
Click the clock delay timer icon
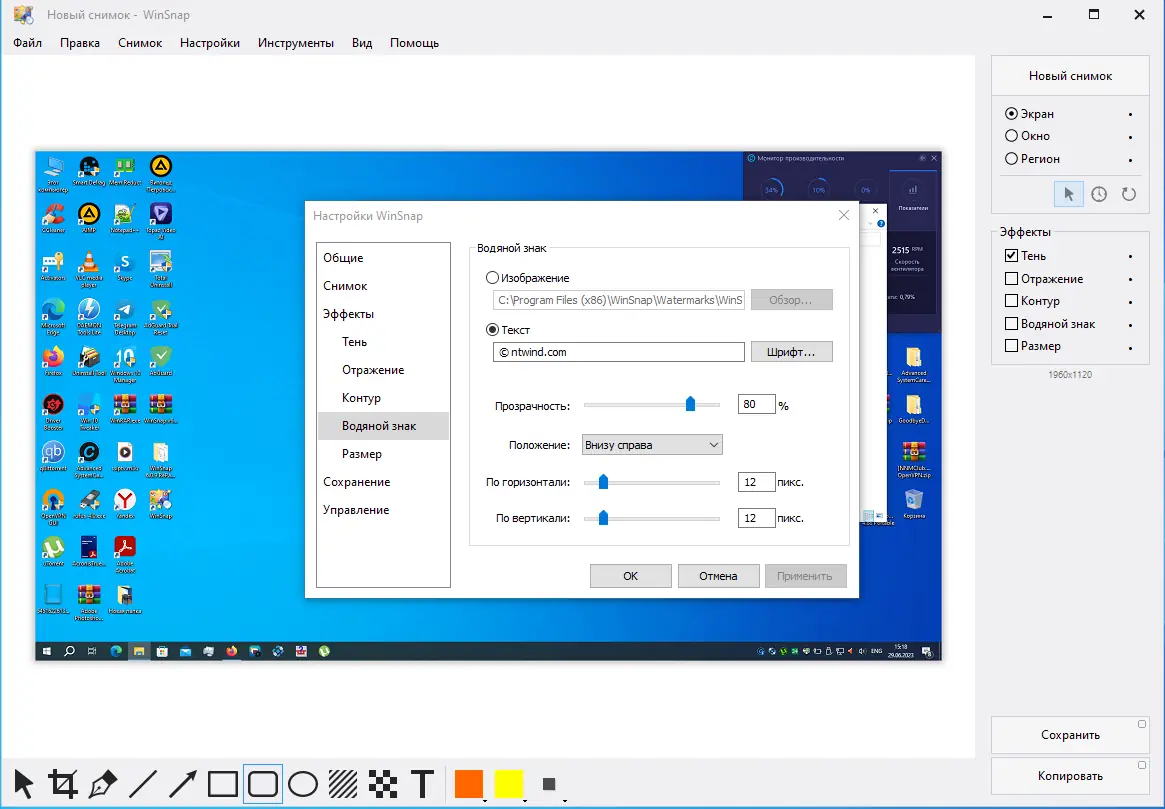point(1099,194)
